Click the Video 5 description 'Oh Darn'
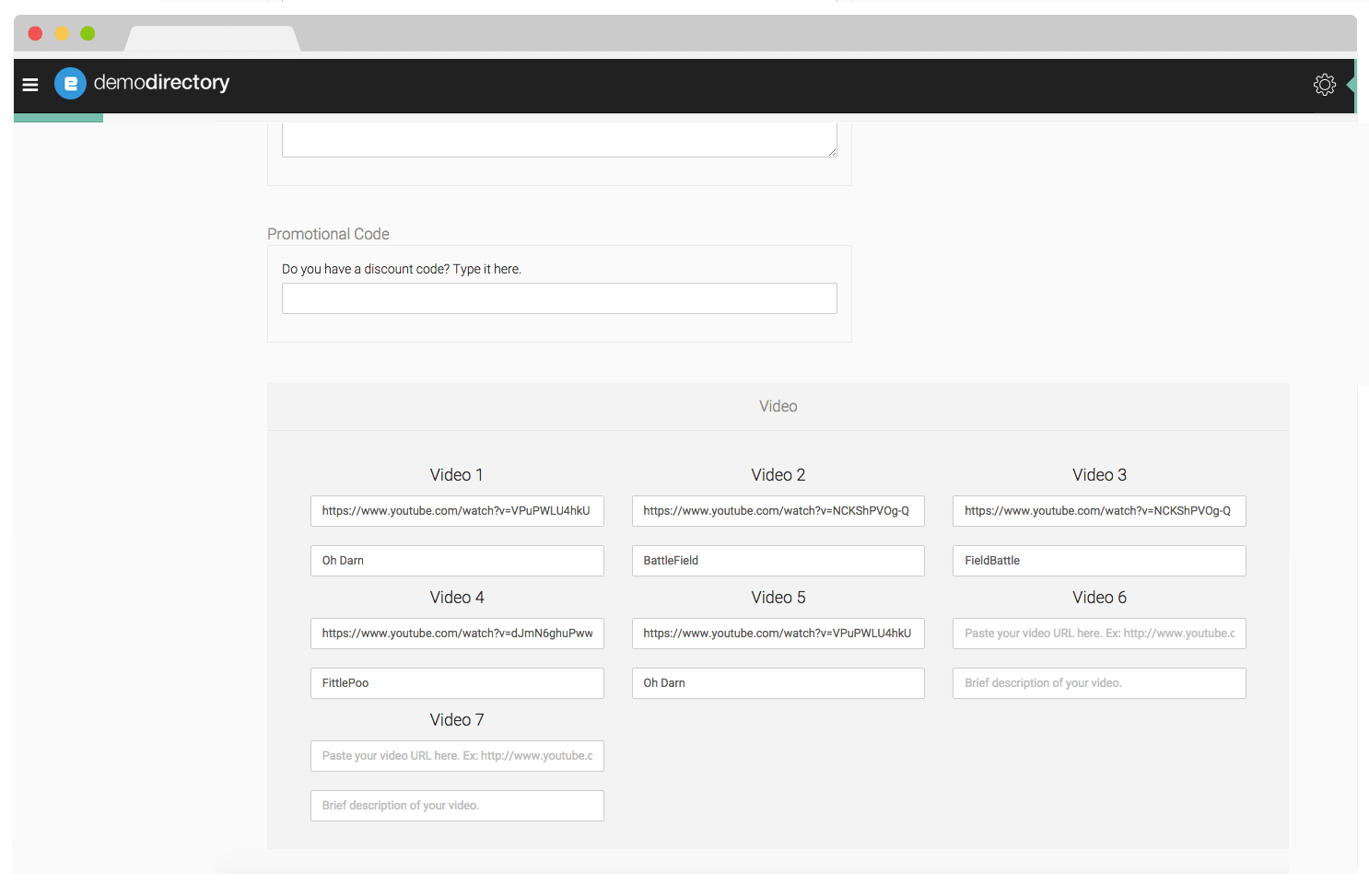 [778, 683]
